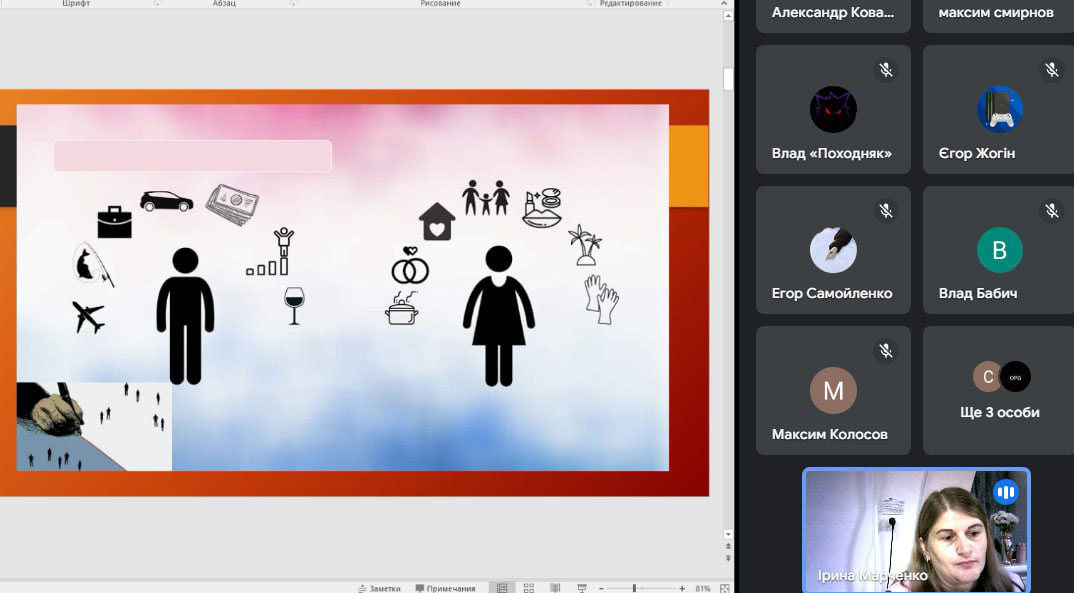The height and width of the screenshot is (593, 1074).
Task: Open Александр Кова... participant tile
Action: (833, 16)
